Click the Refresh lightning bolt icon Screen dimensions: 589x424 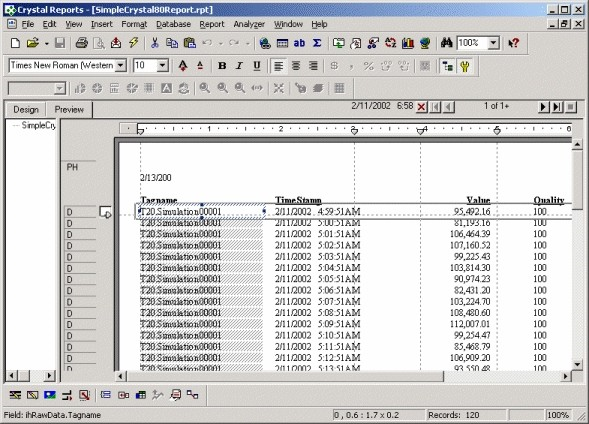pyautogui.click(x=133, y=43)
